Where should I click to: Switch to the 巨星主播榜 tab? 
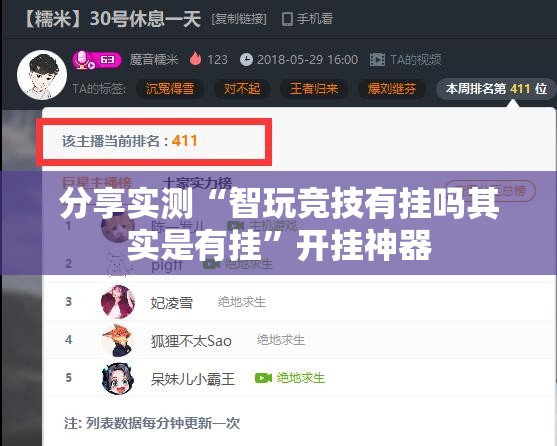(x=97, y=183)
